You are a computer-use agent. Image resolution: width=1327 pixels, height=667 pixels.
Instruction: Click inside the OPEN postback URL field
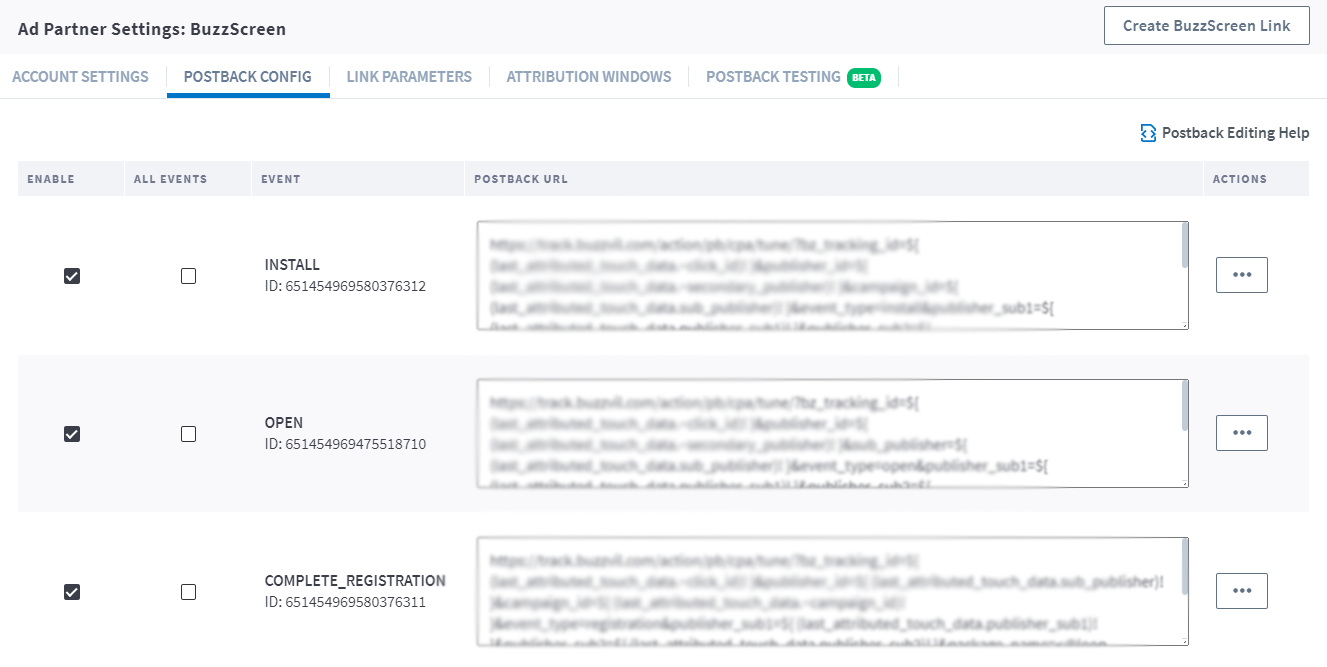click(833, 433)
